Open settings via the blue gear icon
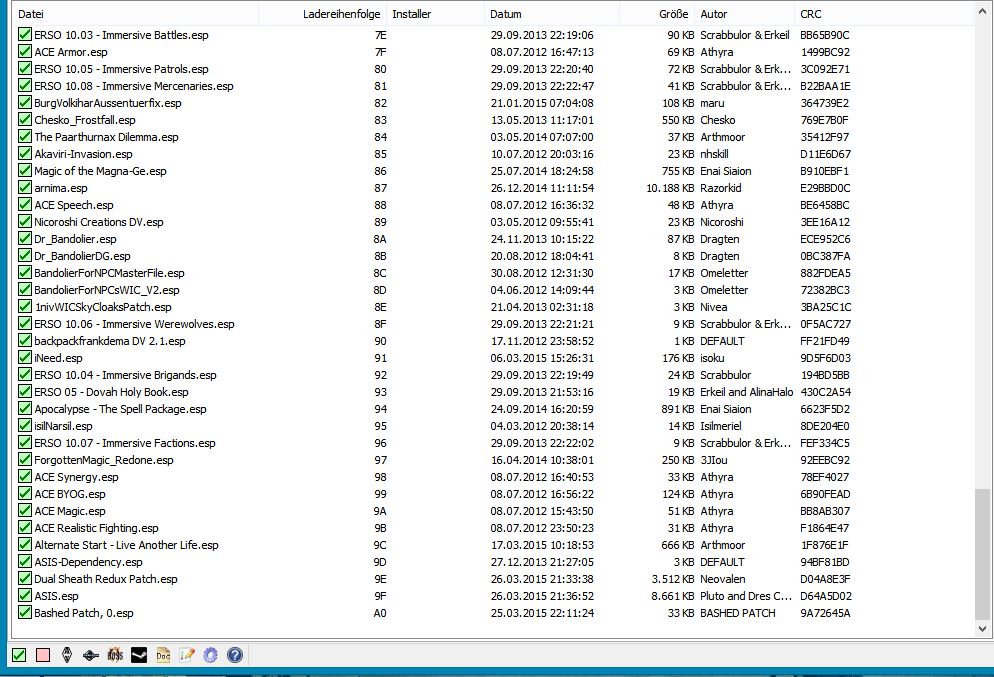 click(x=210, y=655)
